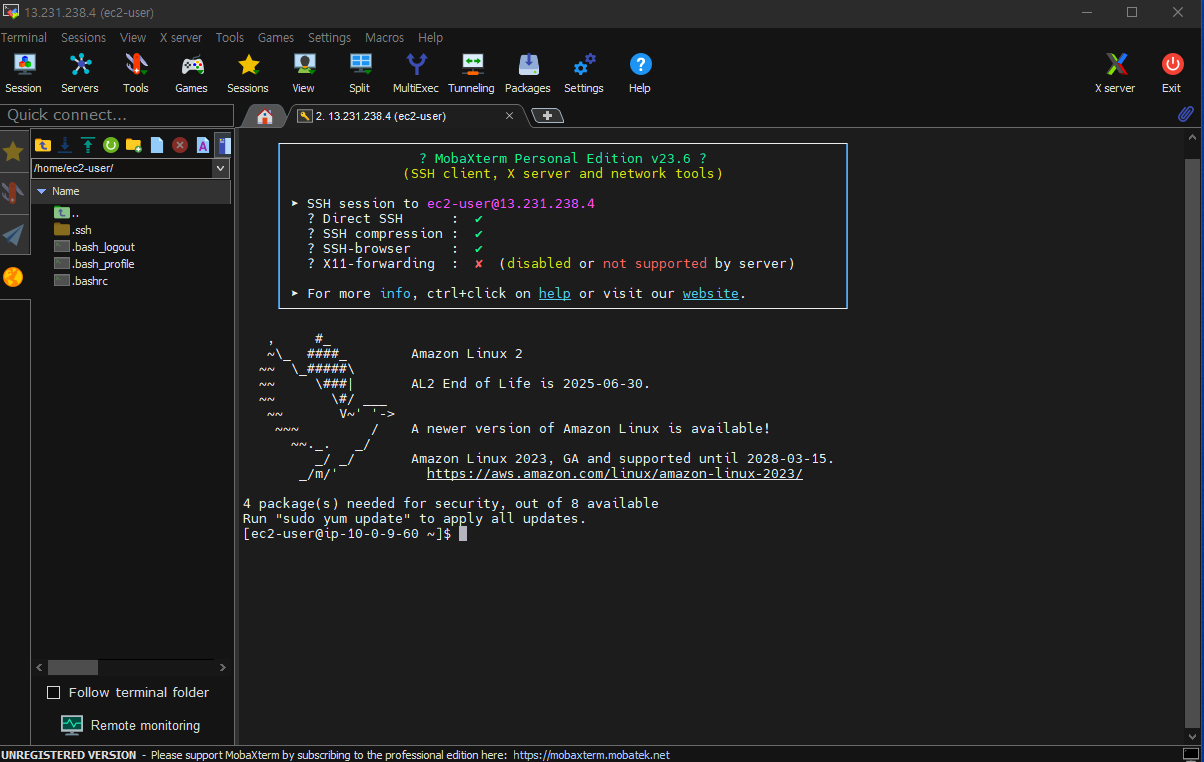Create a new folder in SFTP browser
The image size is (1204, 762).
(134, 145)
